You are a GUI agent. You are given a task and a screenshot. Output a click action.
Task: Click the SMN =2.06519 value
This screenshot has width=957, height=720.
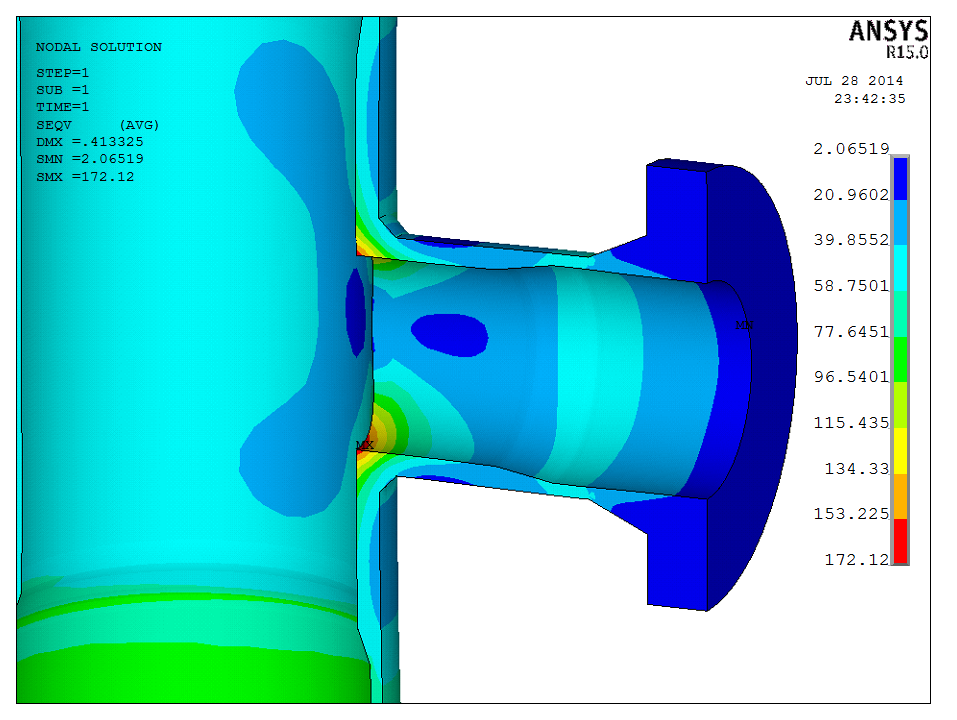[x=90, y=159]
